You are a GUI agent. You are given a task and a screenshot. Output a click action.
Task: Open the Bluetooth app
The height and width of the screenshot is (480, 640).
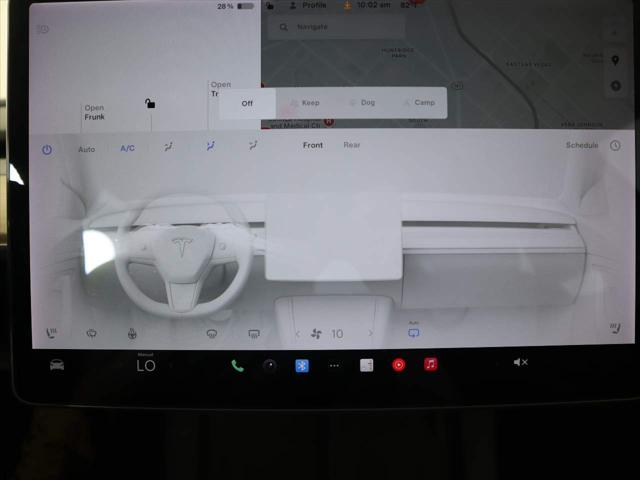(302, 365)
